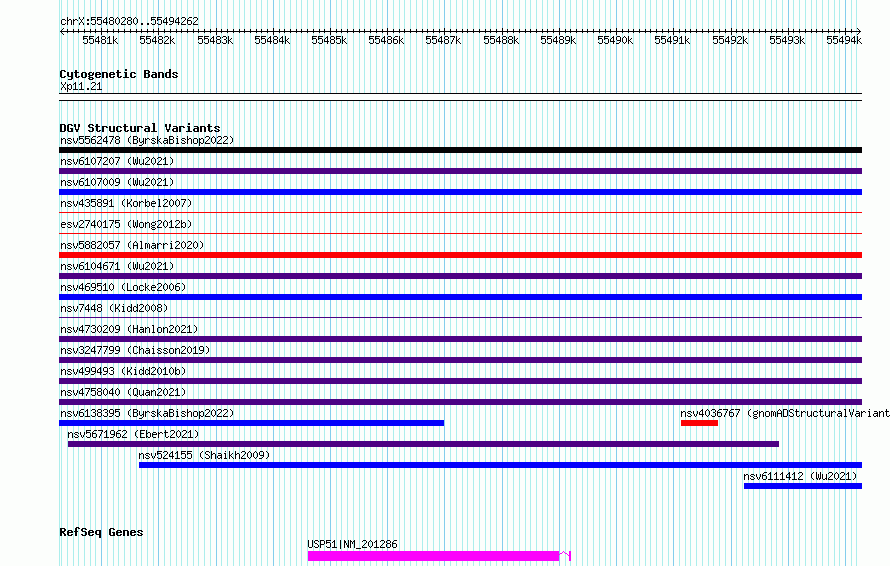
Task: Click the 55485k ruler position
Action: [329, 40]
